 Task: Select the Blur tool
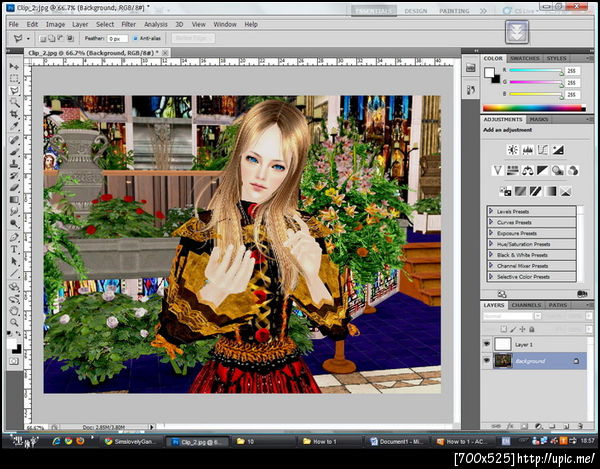(14, 211)
